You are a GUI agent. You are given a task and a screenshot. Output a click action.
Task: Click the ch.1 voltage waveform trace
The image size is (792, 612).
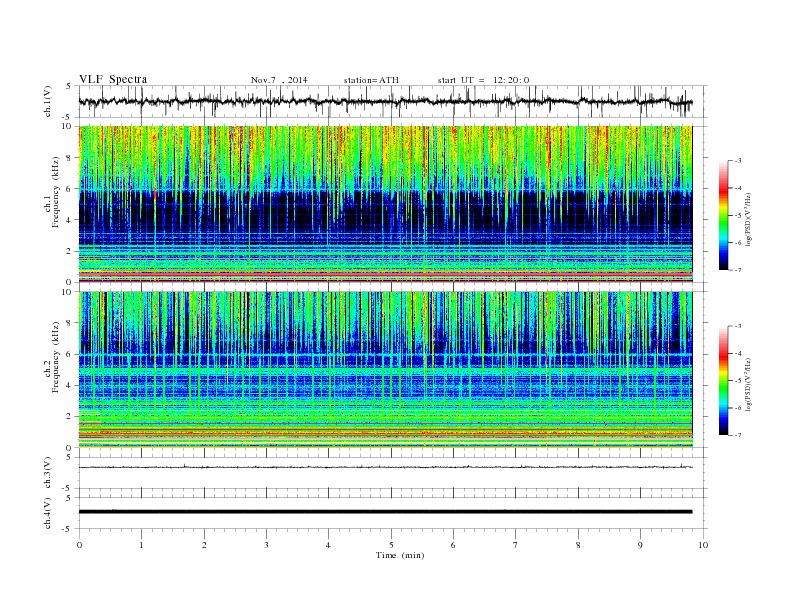coord(386,101)
